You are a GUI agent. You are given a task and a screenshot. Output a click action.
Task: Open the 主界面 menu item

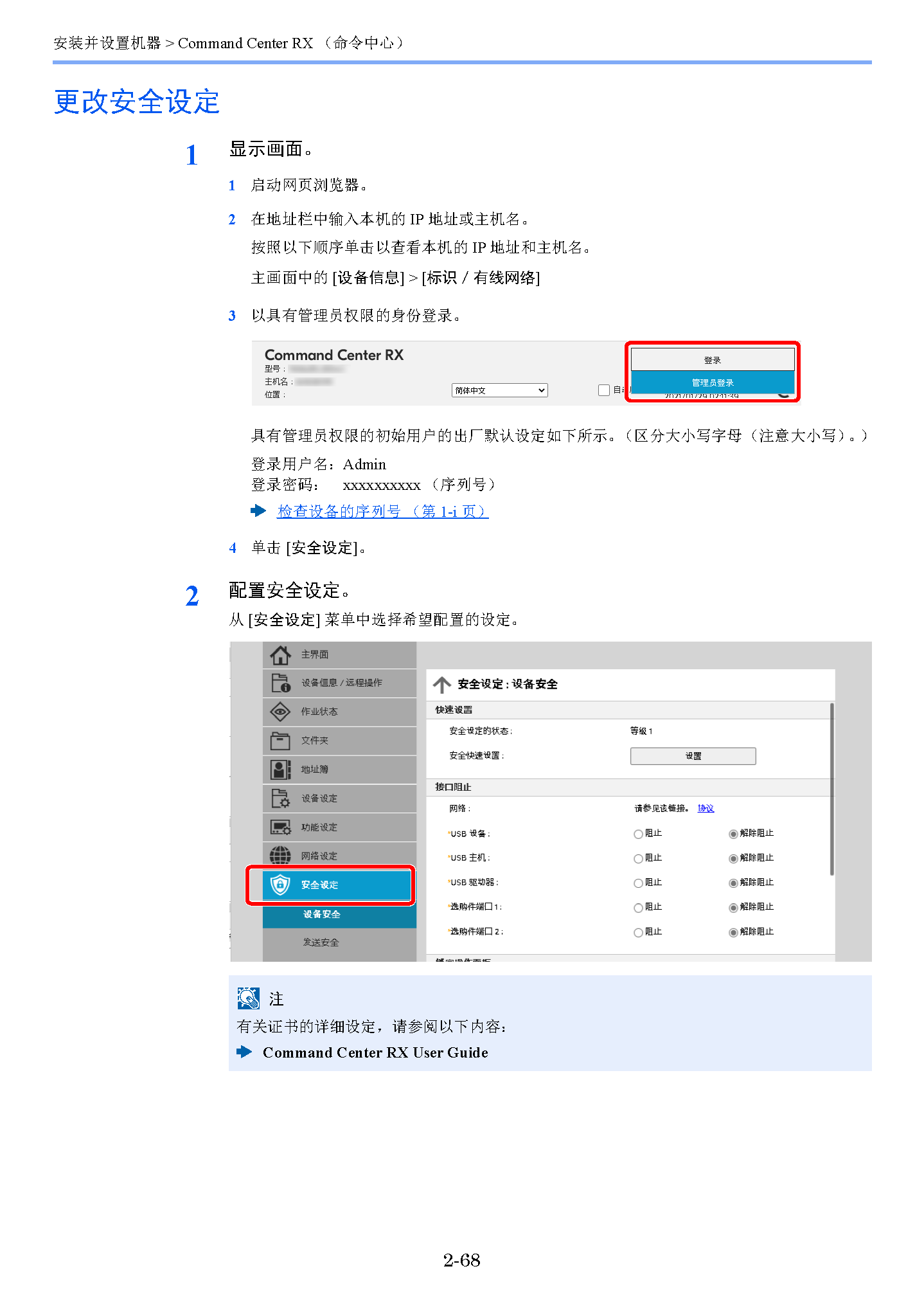tap(339, 654)
